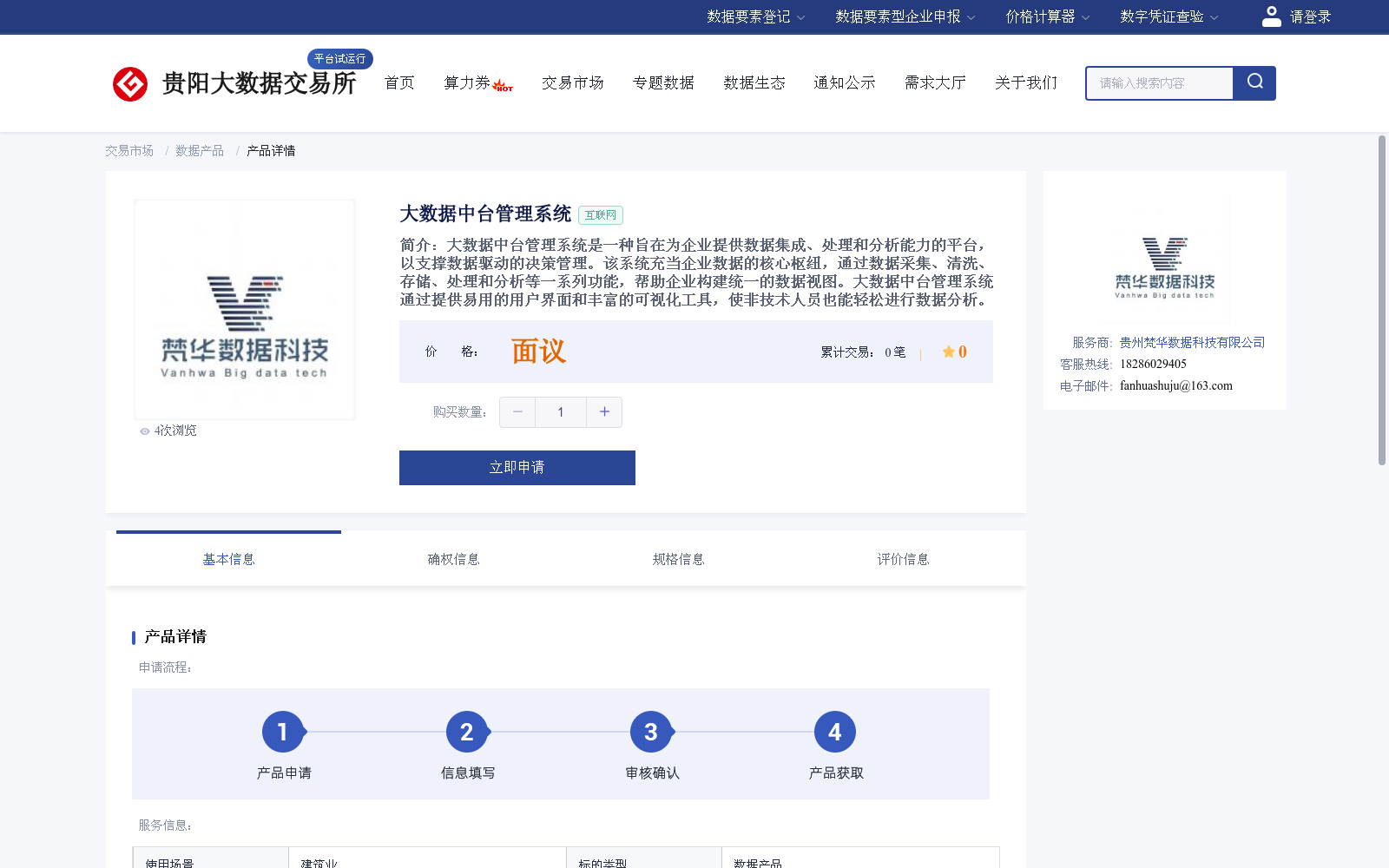This screenshot has height=868, width=1389.
Task: Open provider link 贵州梵华数据科技有限公司
Action: [x=1192, y=343]
